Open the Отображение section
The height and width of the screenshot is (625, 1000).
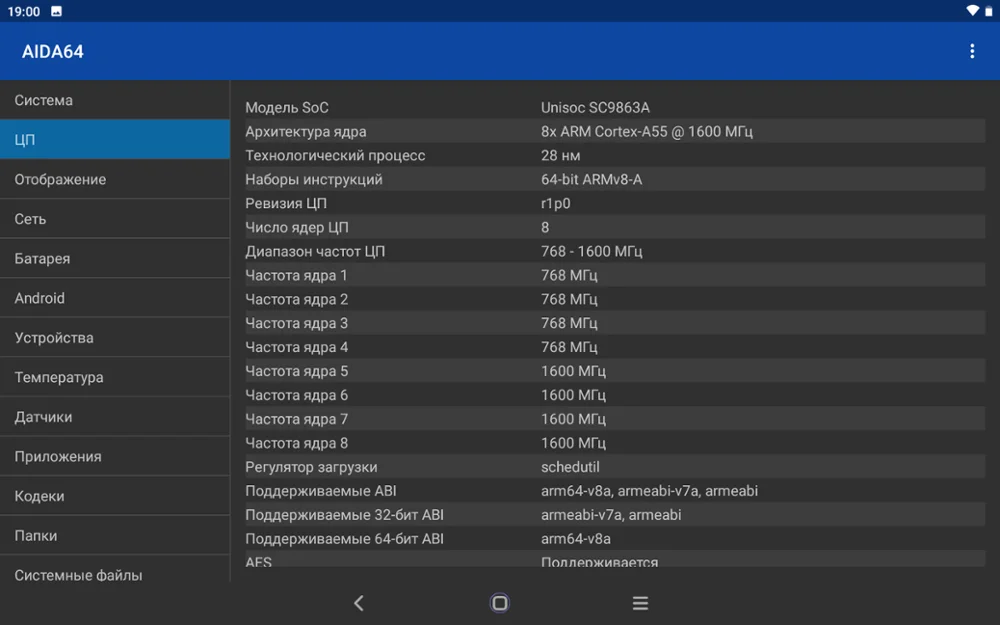click(115, 179)
